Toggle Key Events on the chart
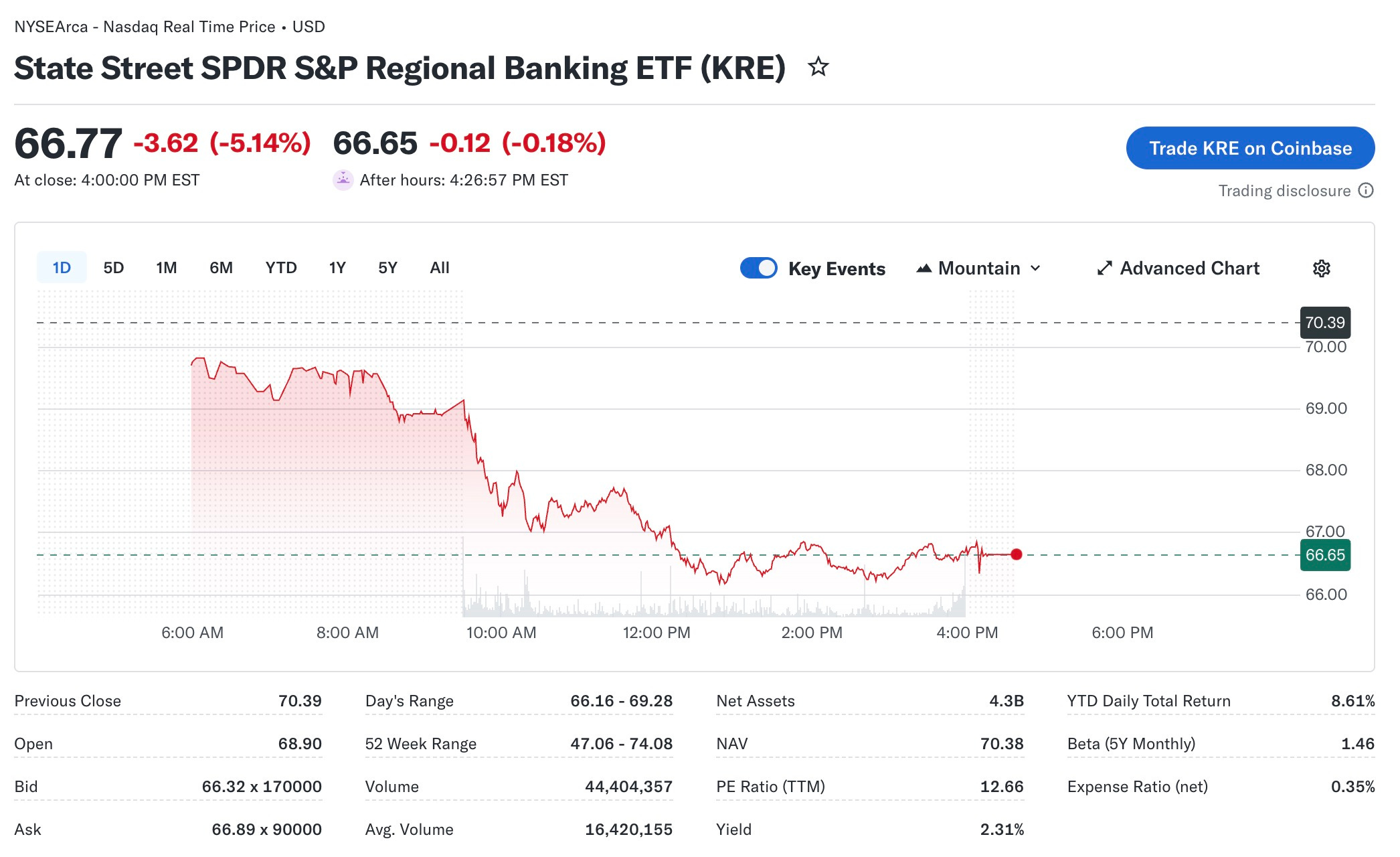 (x=759, y=267)
